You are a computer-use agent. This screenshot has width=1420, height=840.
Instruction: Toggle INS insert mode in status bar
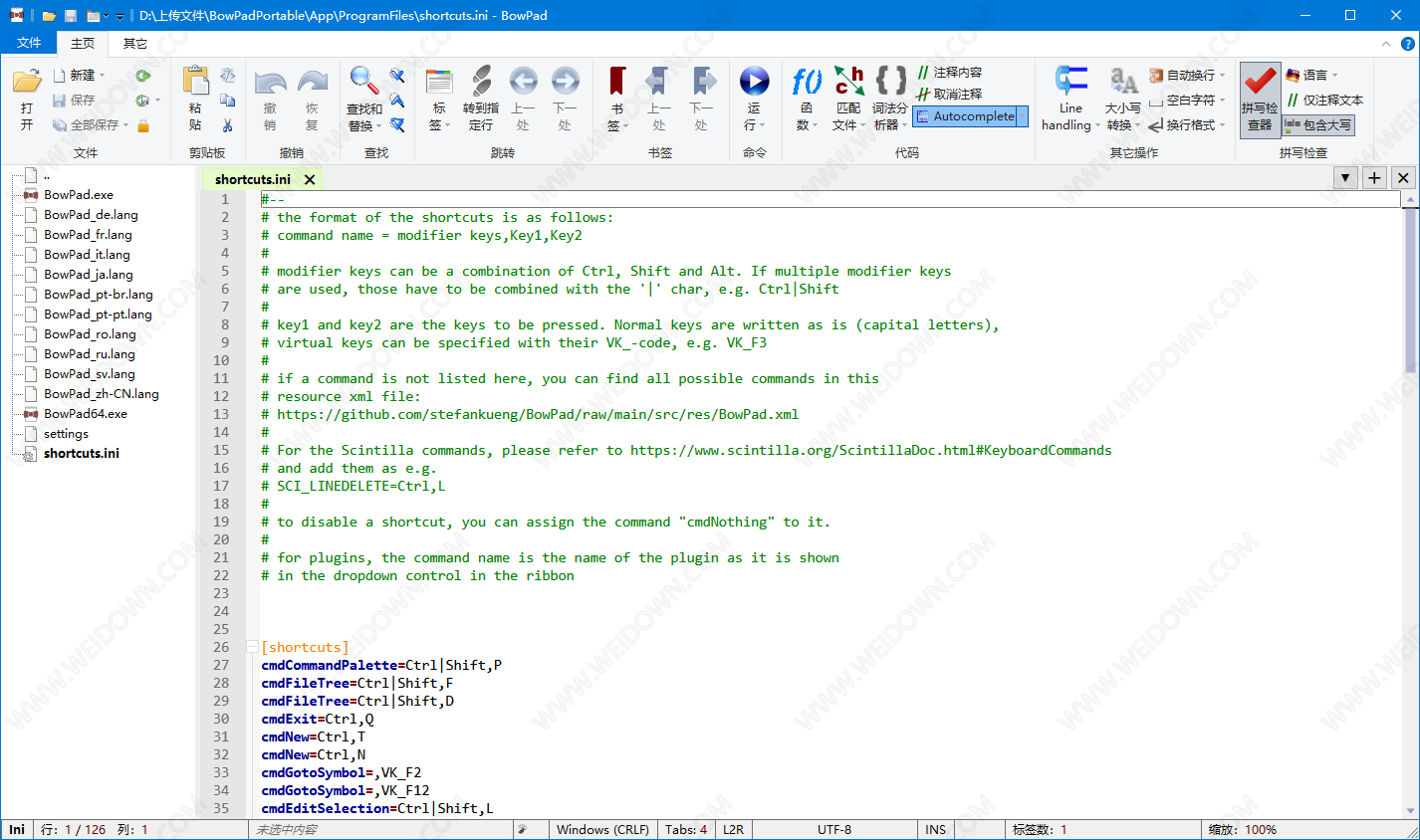tap(935, 829)
